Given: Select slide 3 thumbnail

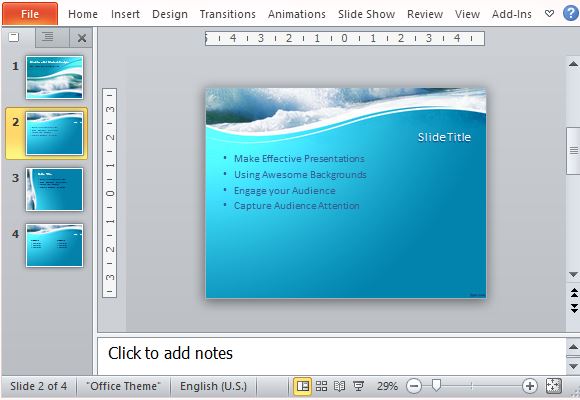Looking at the screenshot, I should 54,189.
